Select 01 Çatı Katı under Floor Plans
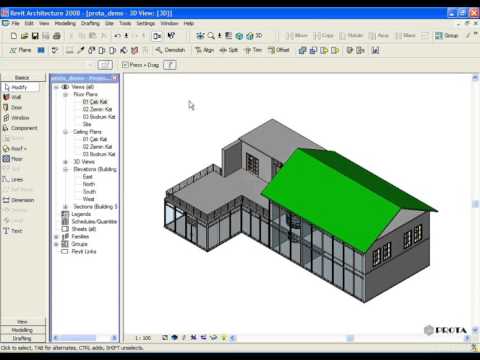Screen dimensions: 480x360 [x=95, y=102]
